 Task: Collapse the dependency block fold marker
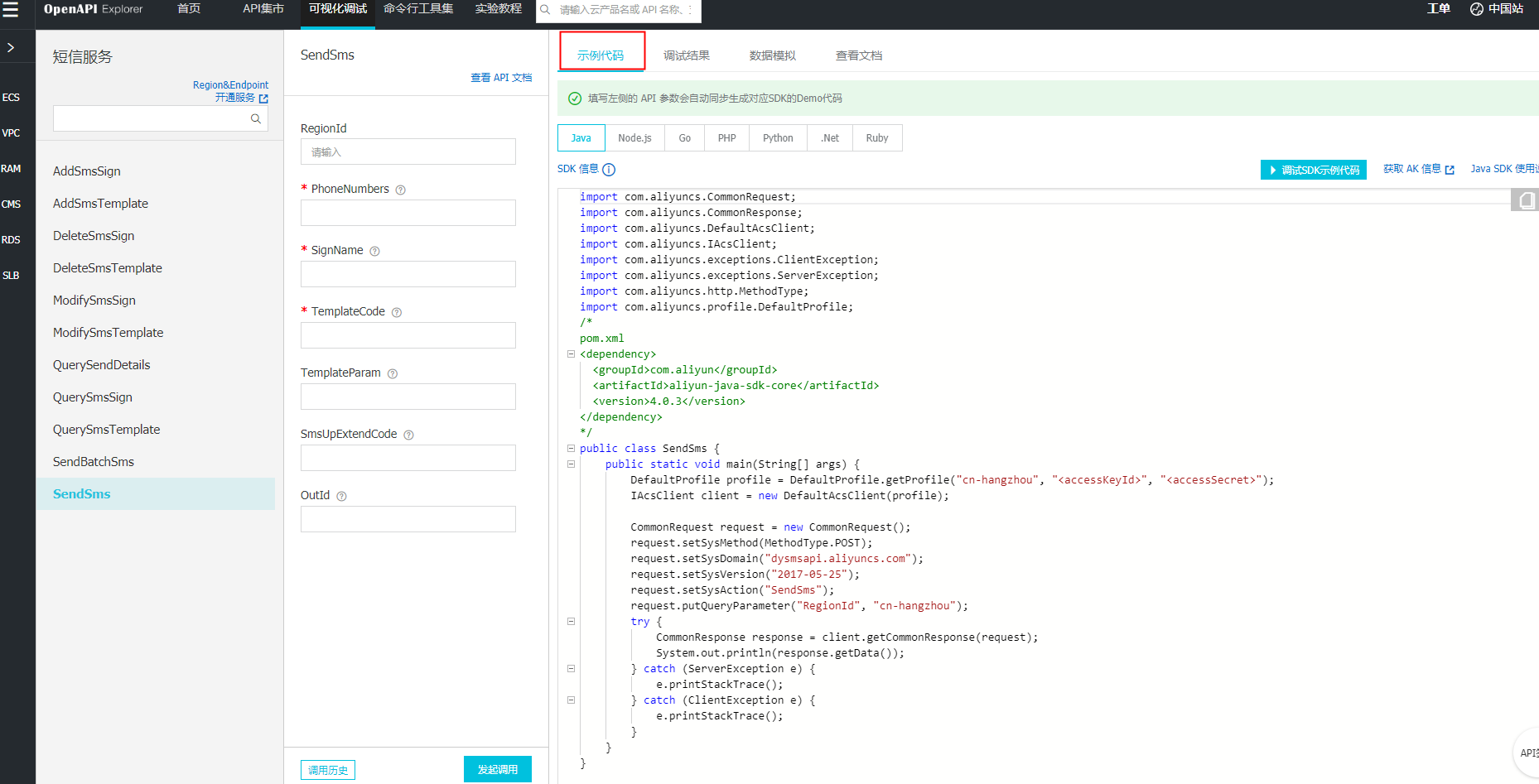coord(571,354)
